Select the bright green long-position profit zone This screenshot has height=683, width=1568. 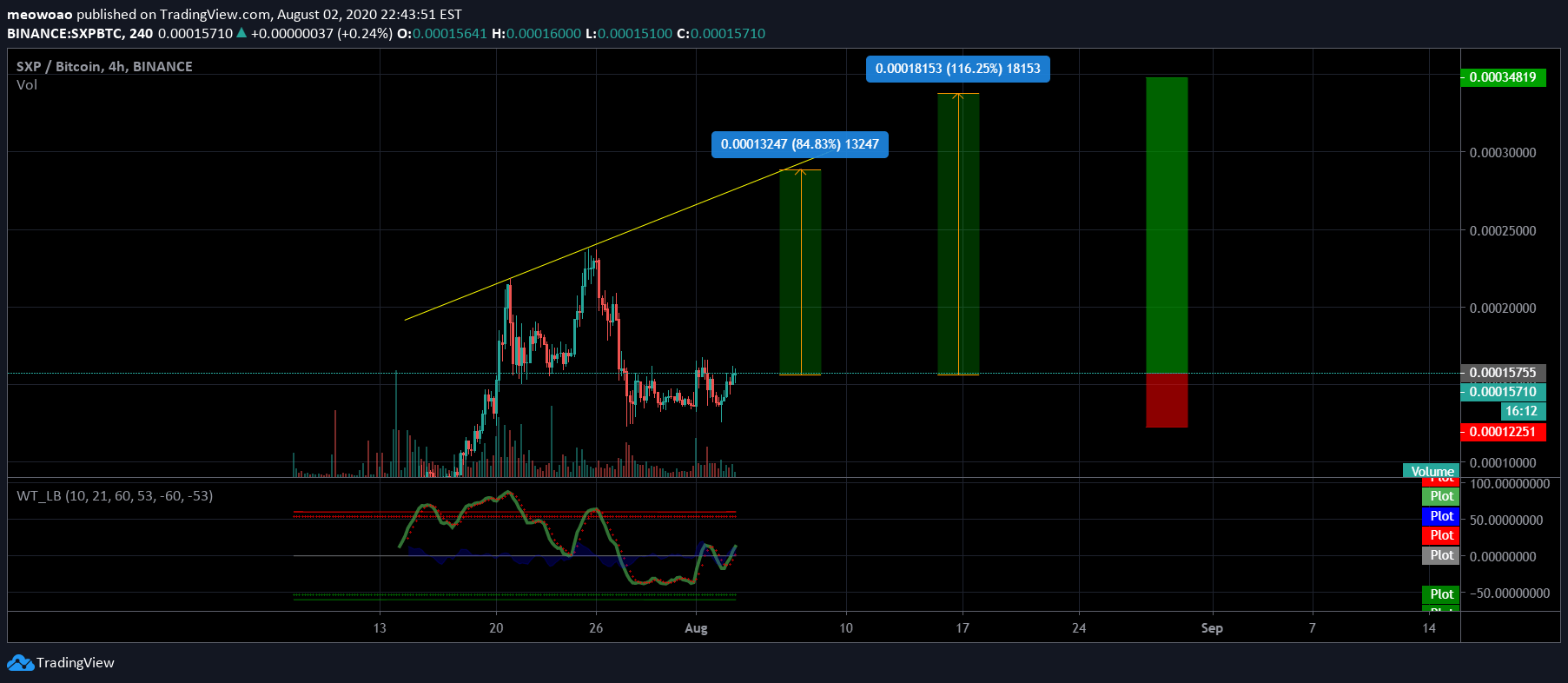[1167, 225]
